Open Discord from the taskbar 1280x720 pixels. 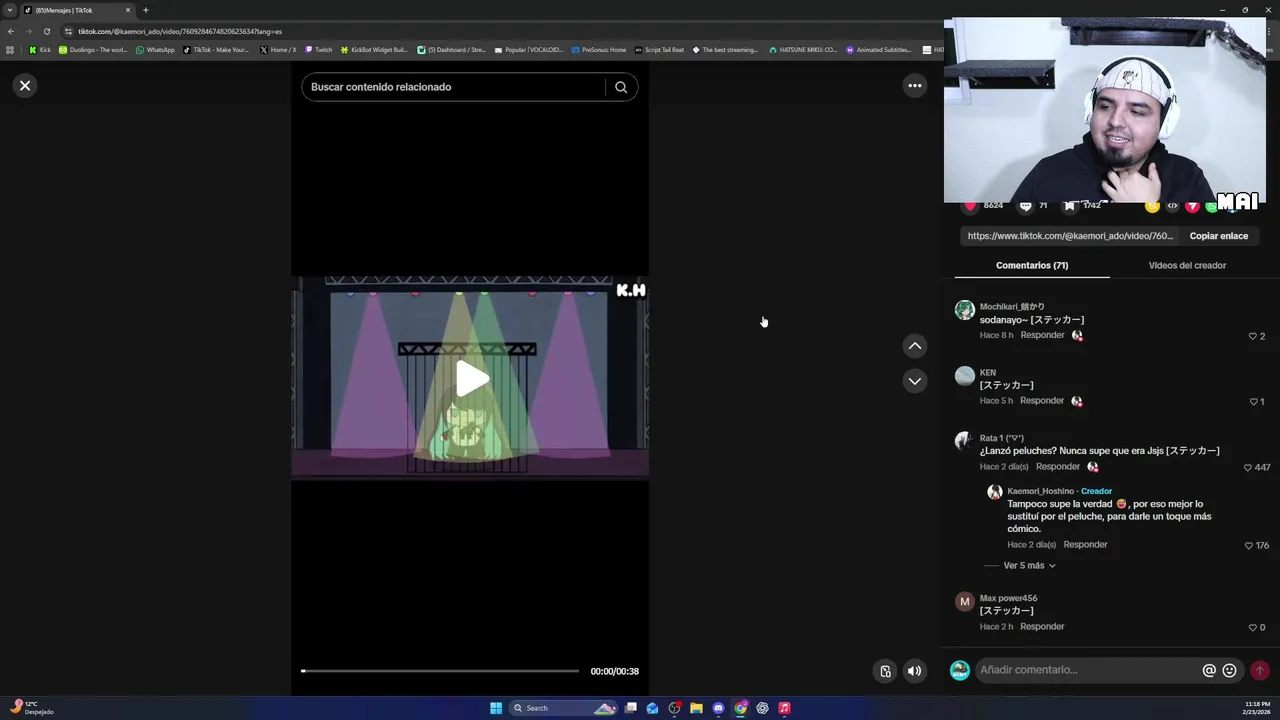(718, 708)
